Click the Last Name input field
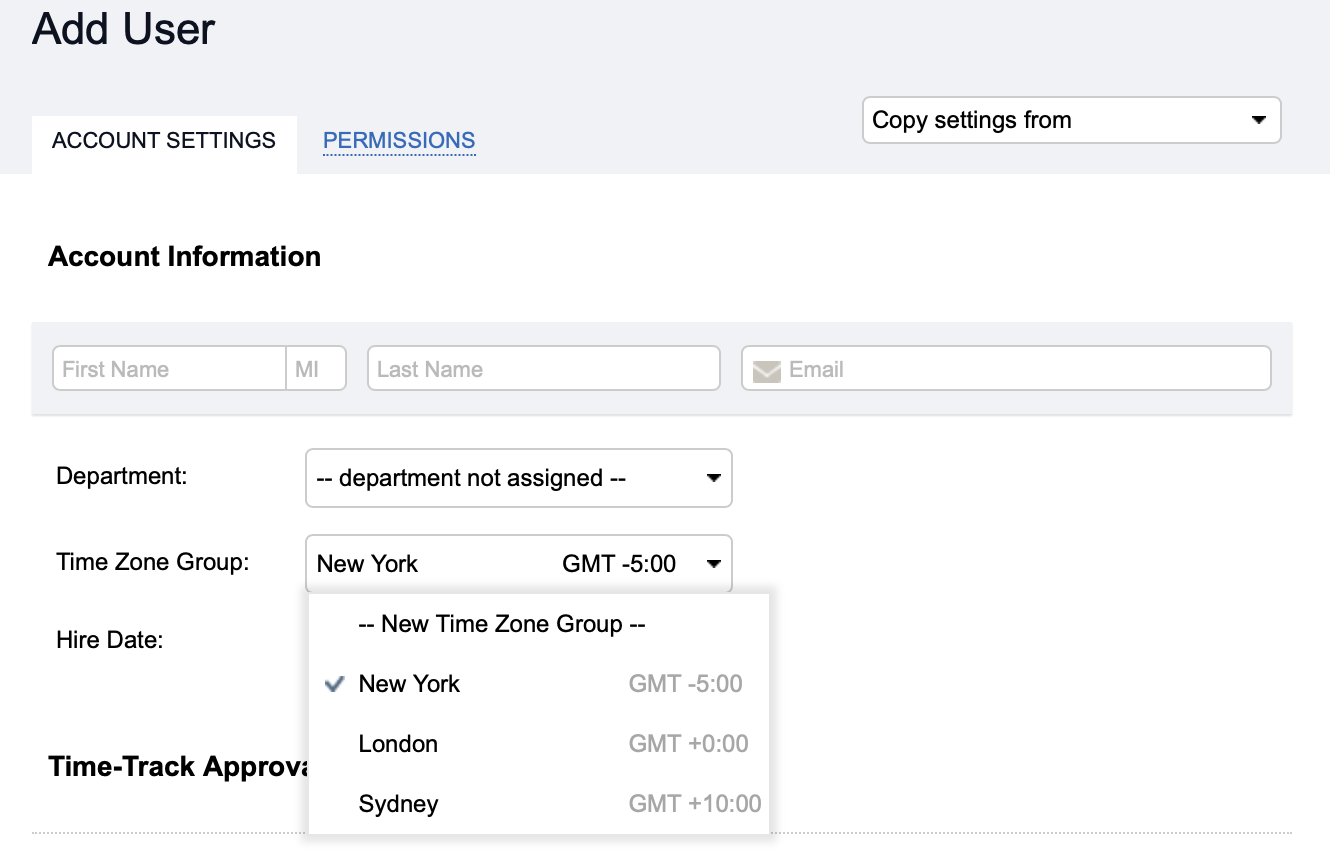The width and height of the screenshot is (1330, 856). click(543, 368)
